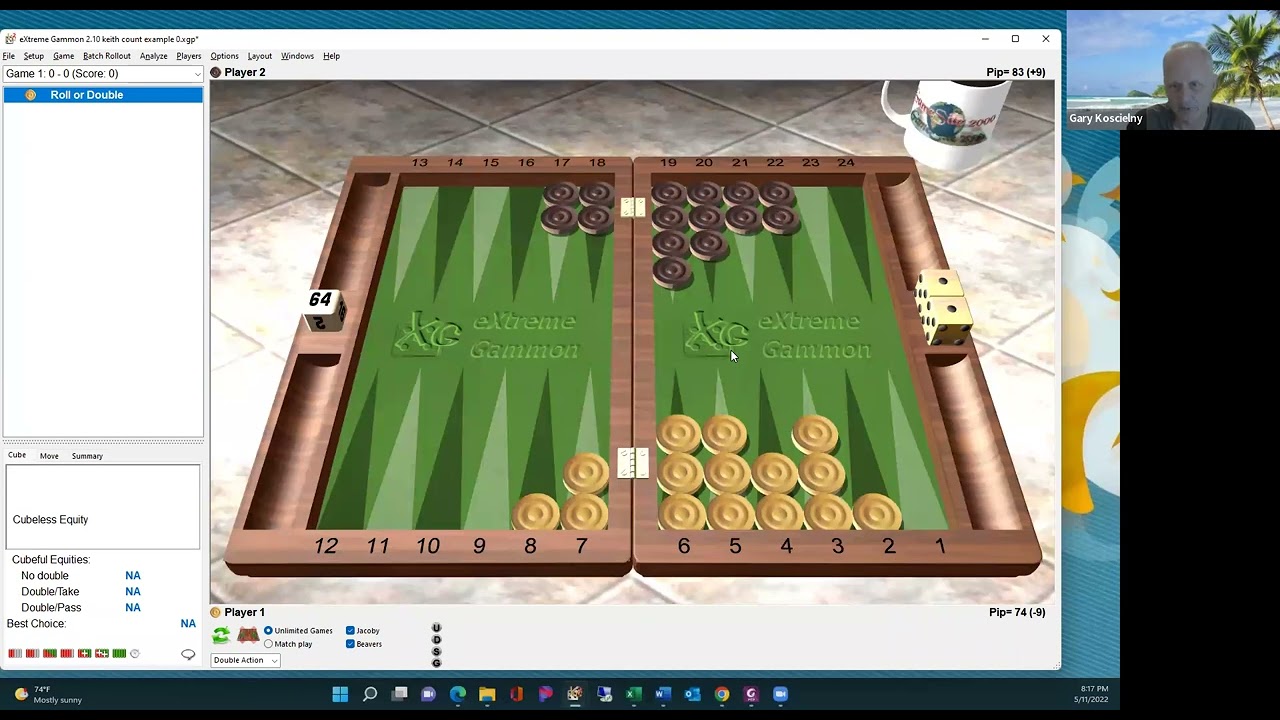Select Match play radio button

coord(268,644)
